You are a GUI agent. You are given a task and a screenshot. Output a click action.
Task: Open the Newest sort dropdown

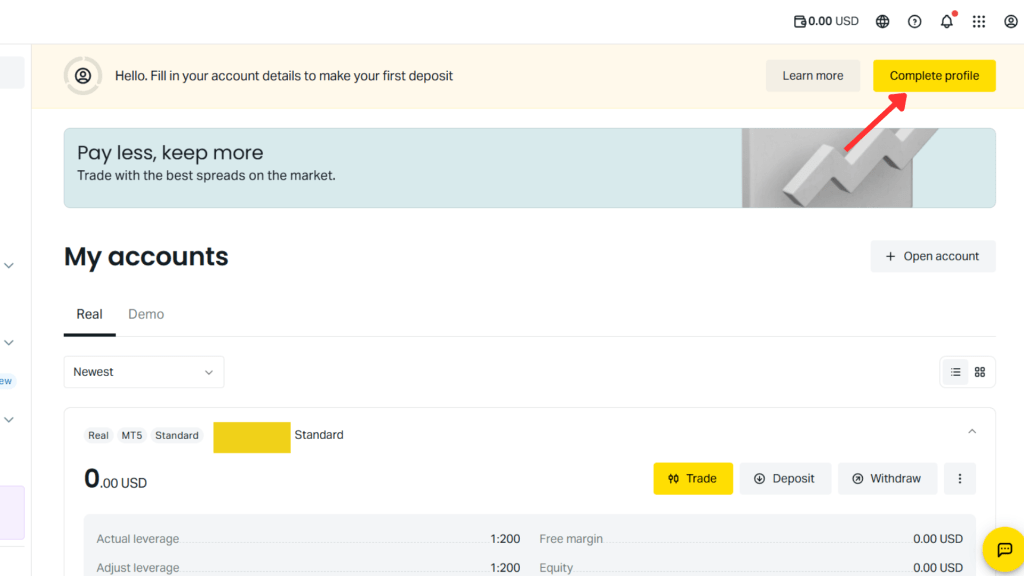tap(144, 372)
